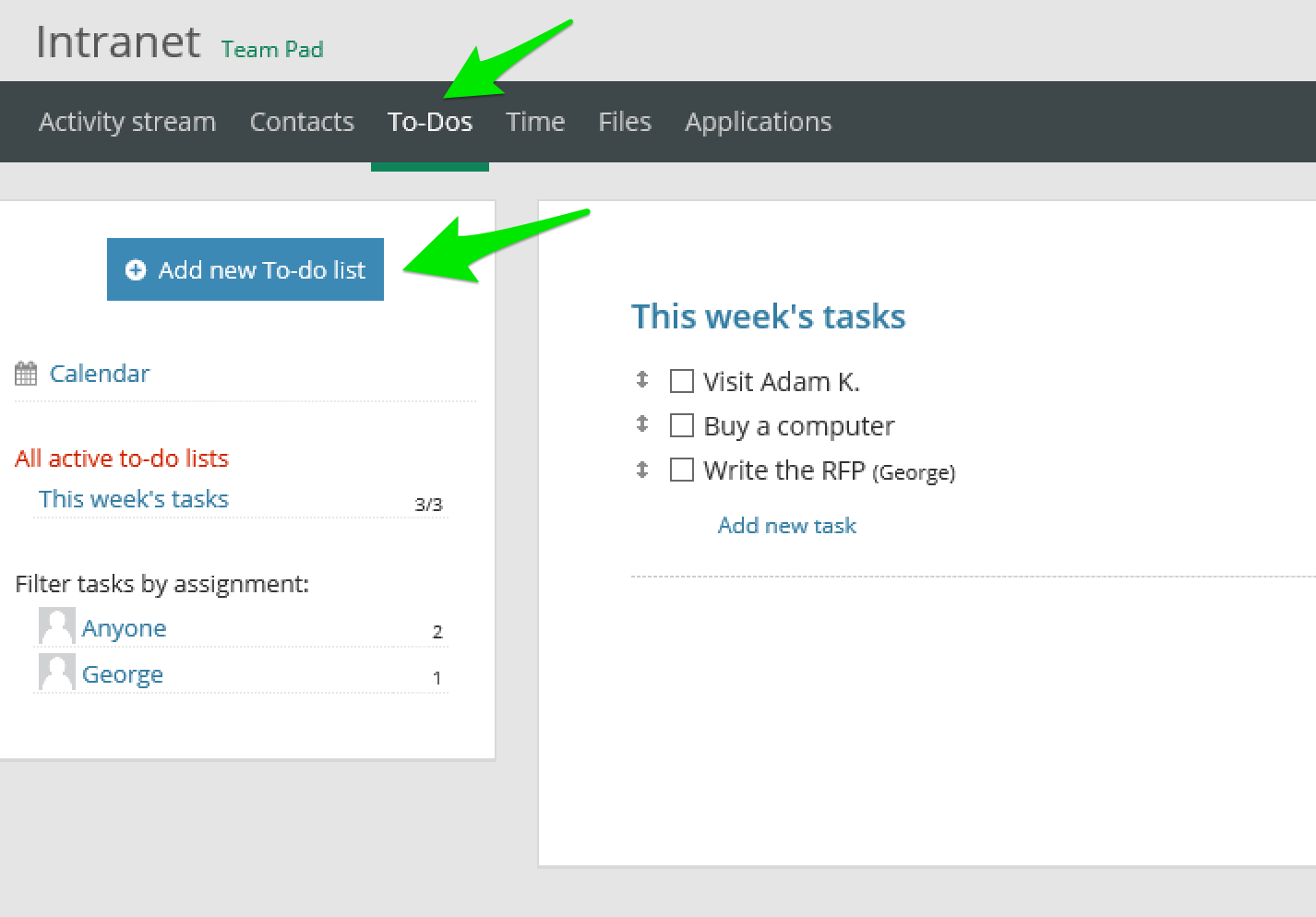
Task: Click the plus icon on Add new To-do list
Action: point(136,270)
